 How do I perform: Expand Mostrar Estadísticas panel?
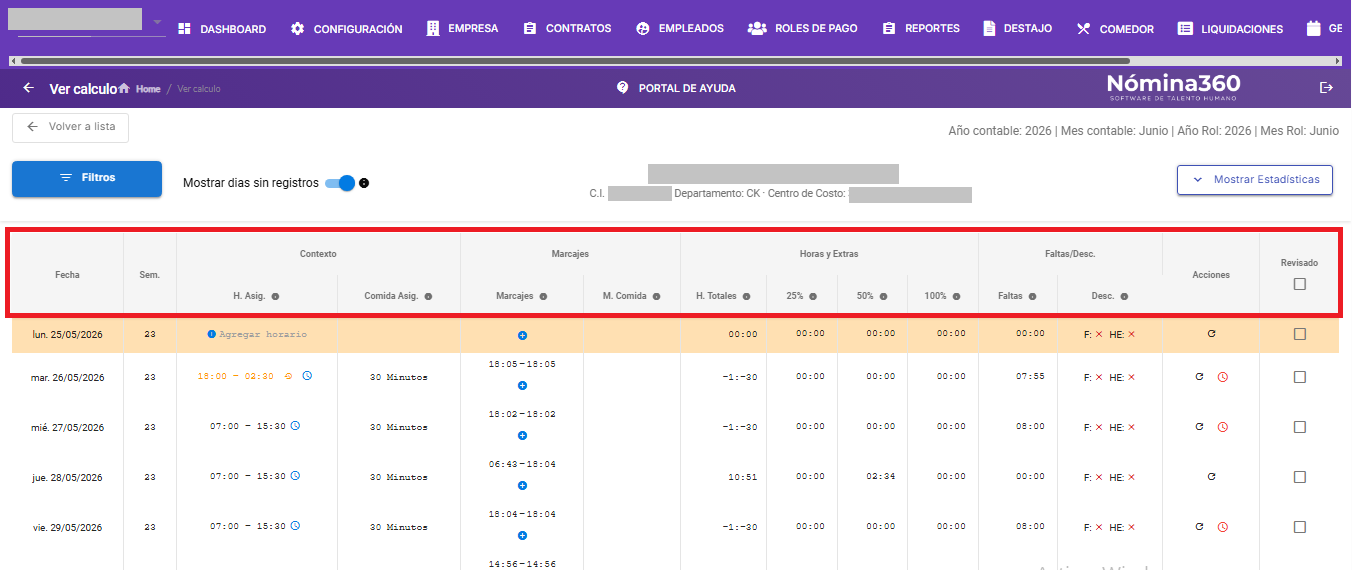coord(1255,180)
